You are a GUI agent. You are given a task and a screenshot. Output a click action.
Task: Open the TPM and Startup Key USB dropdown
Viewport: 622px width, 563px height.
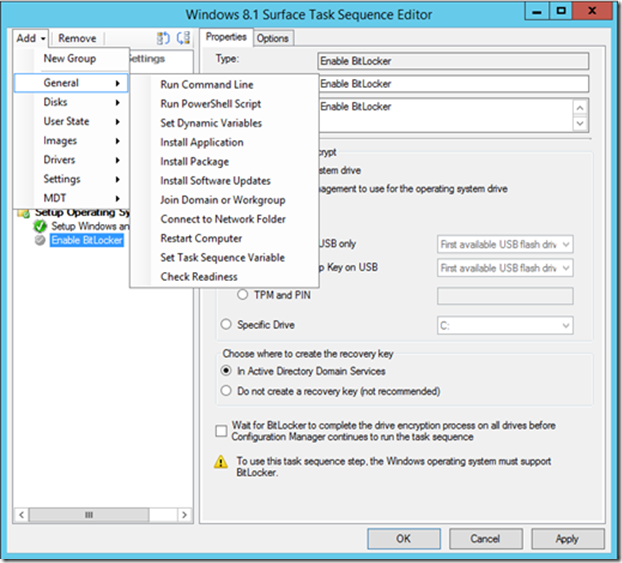click(505, 268)
